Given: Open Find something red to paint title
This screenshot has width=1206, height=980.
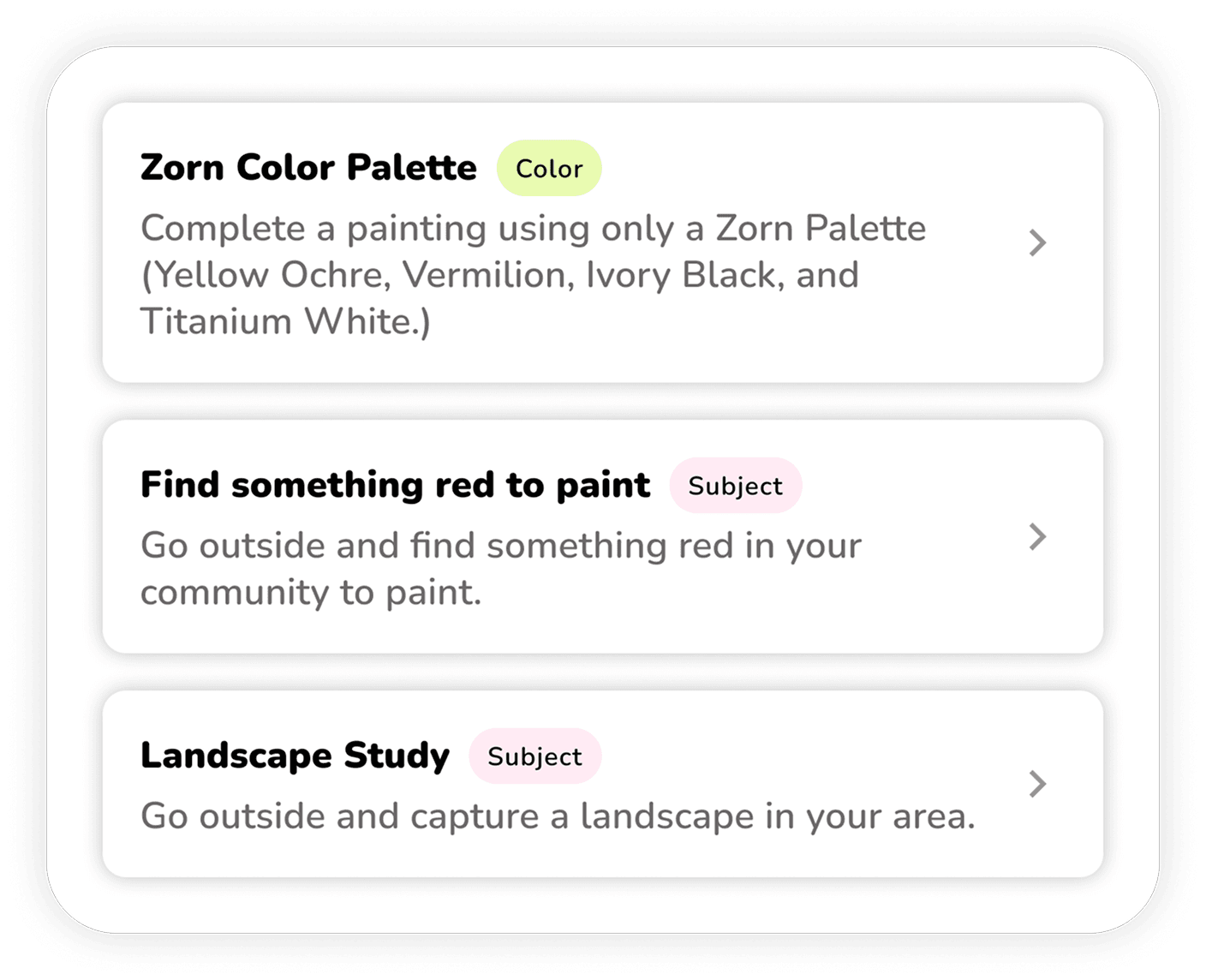Looking at the screenshot, I should click(395, 485).
